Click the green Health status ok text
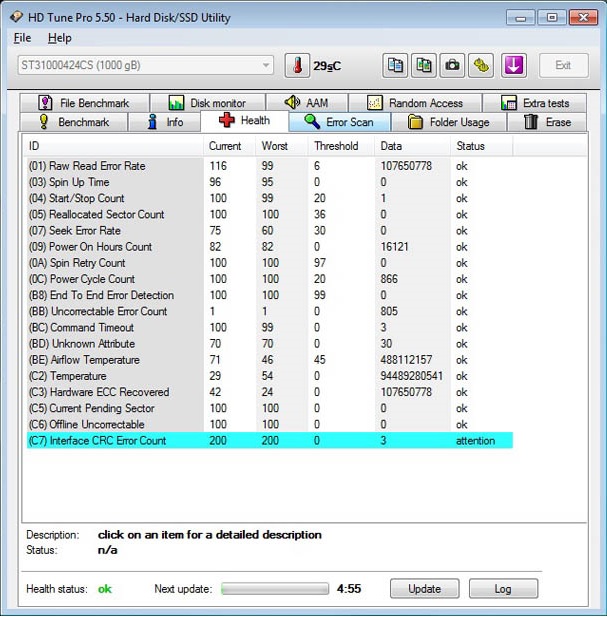607x617 pixels. pyautogui.click(x=105, y=589)
